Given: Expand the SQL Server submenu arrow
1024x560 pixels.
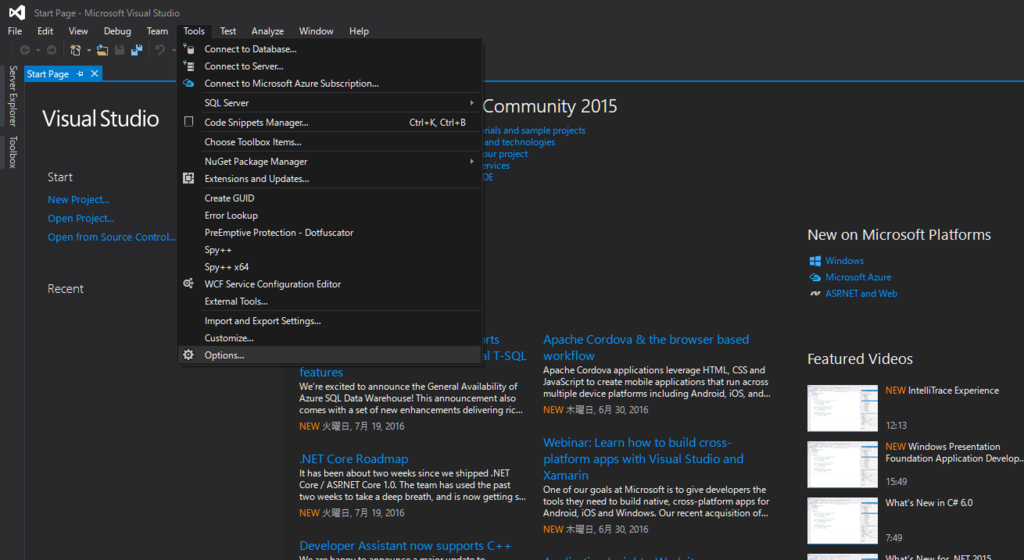Looking at the screenshot, I should (472, 102).
